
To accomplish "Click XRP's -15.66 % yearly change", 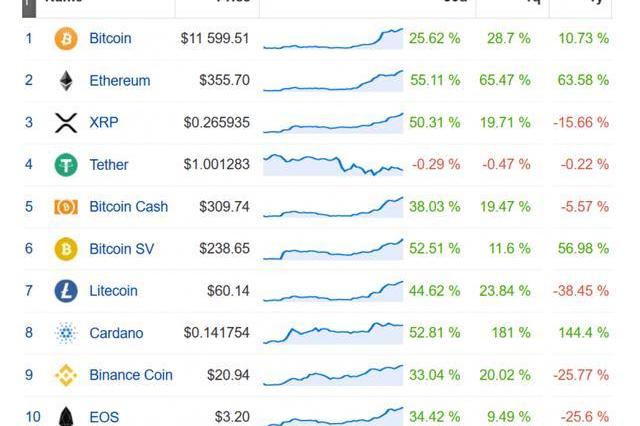I will (581, 122).
